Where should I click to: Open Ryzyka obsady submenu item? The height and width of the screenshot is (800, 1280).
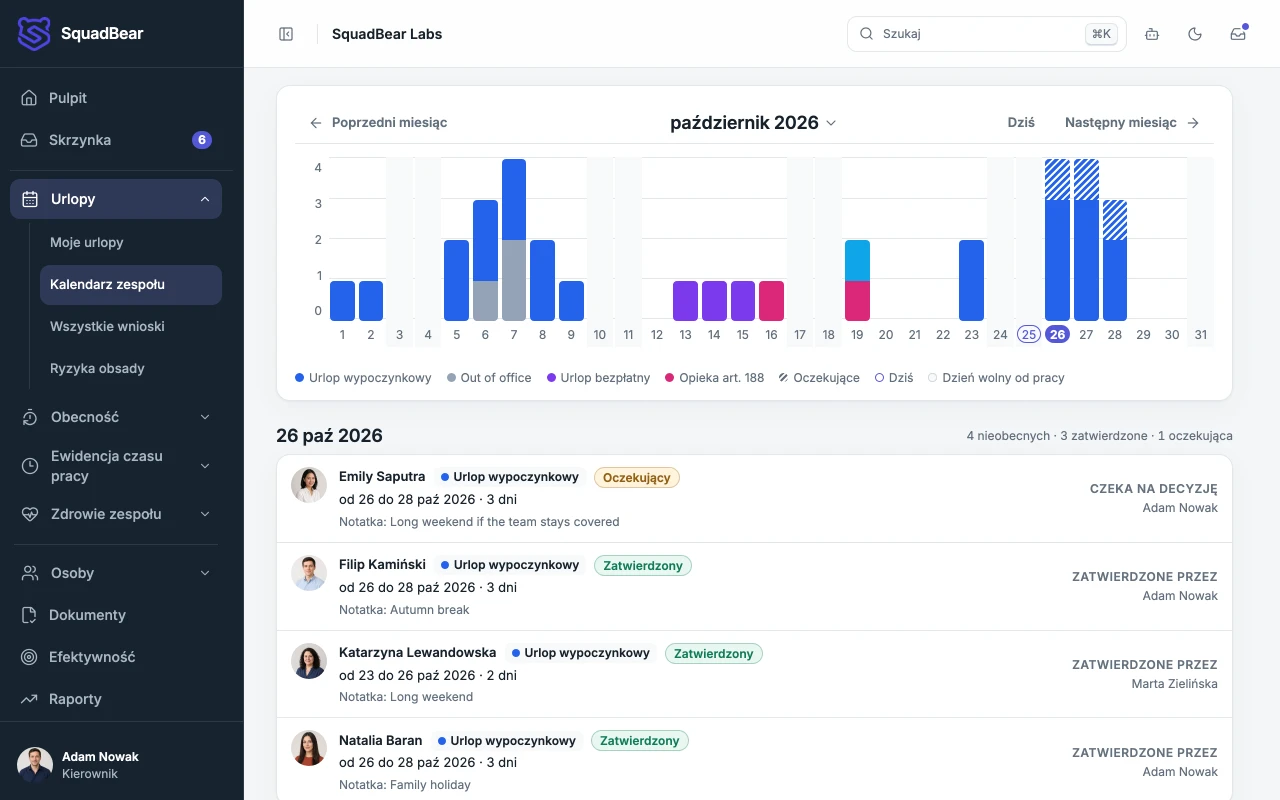130,368
